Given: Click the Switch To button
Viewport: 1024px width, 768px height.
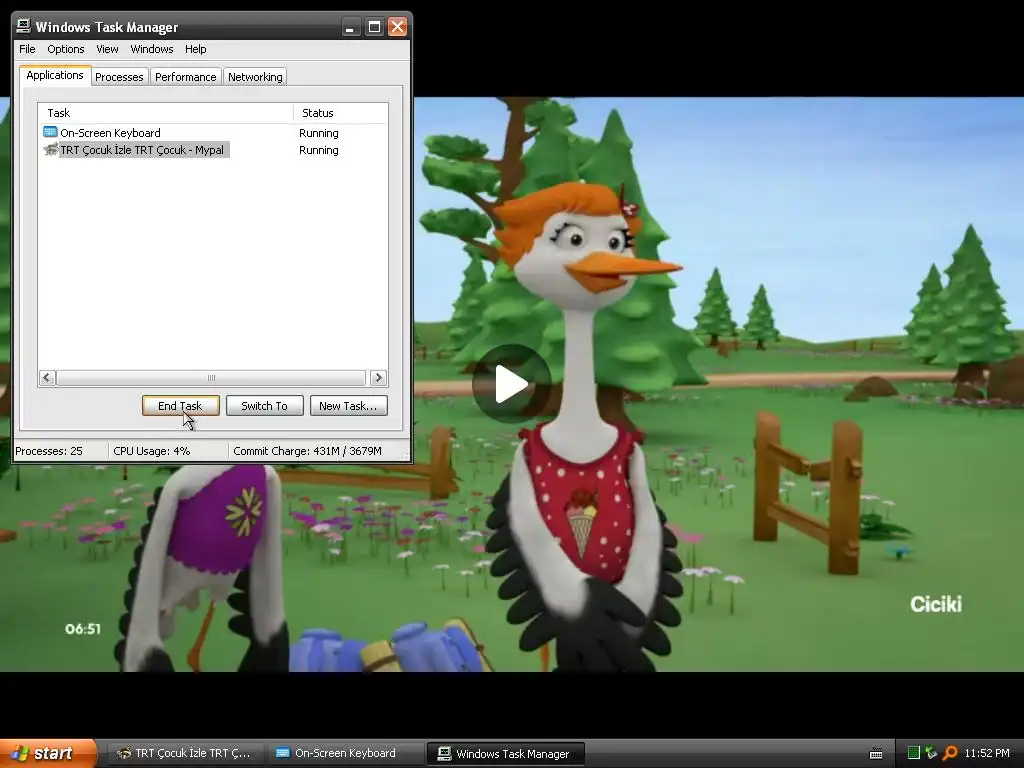Looking at the screenshot, I should pyautogui.click(x=264, y=406).
